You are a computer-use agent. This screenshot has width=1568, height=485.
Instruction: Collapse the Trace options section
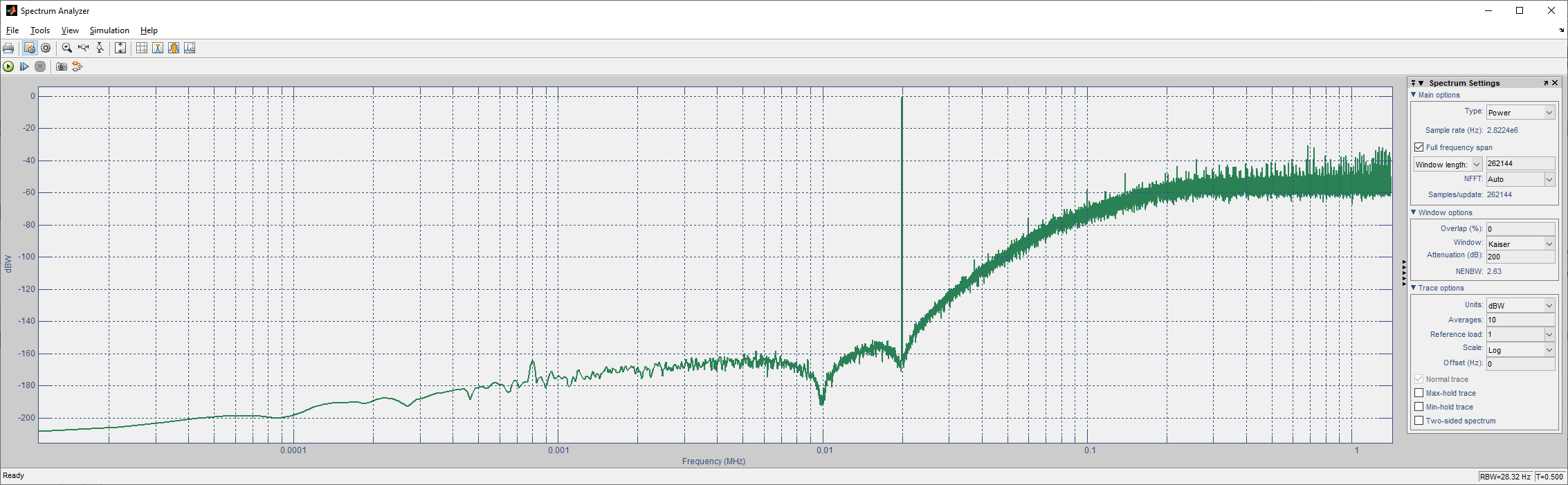[x=1414, y=288]
